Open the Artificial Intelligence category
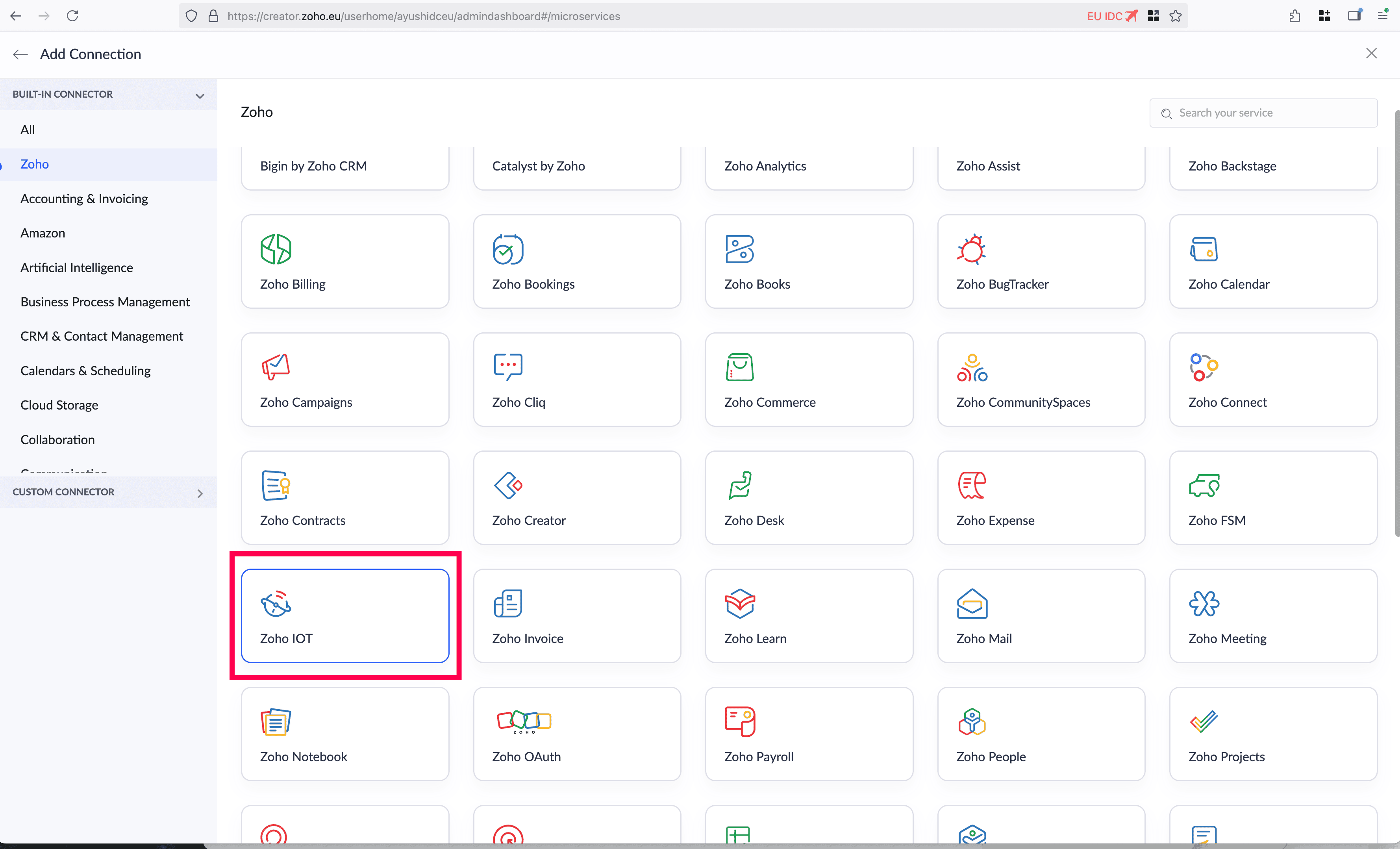This screenshot has height=849, width=1400. [77, 267]
